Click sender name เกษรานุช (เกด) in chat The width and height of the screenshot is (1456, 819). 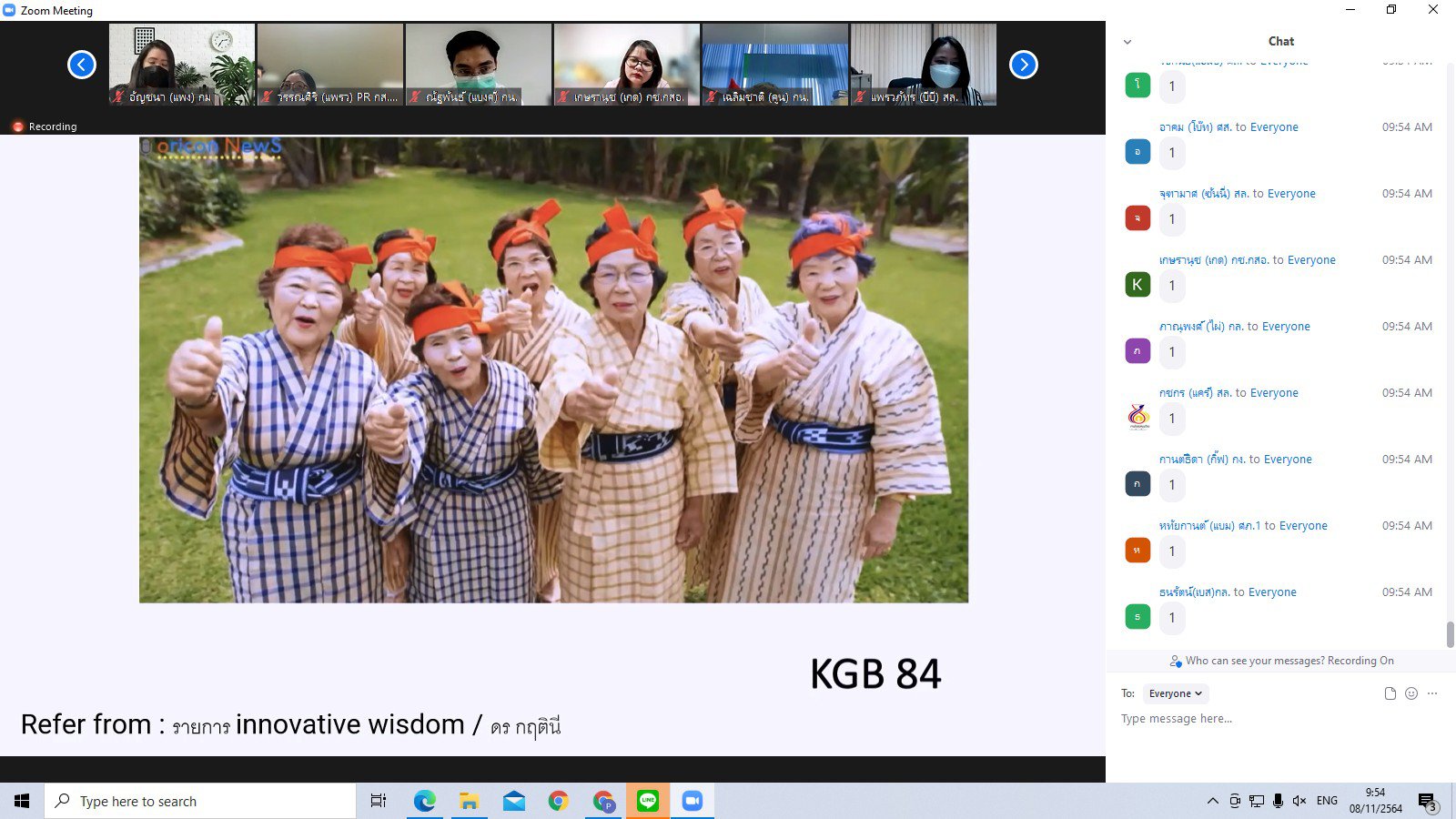pos(1214,260)
